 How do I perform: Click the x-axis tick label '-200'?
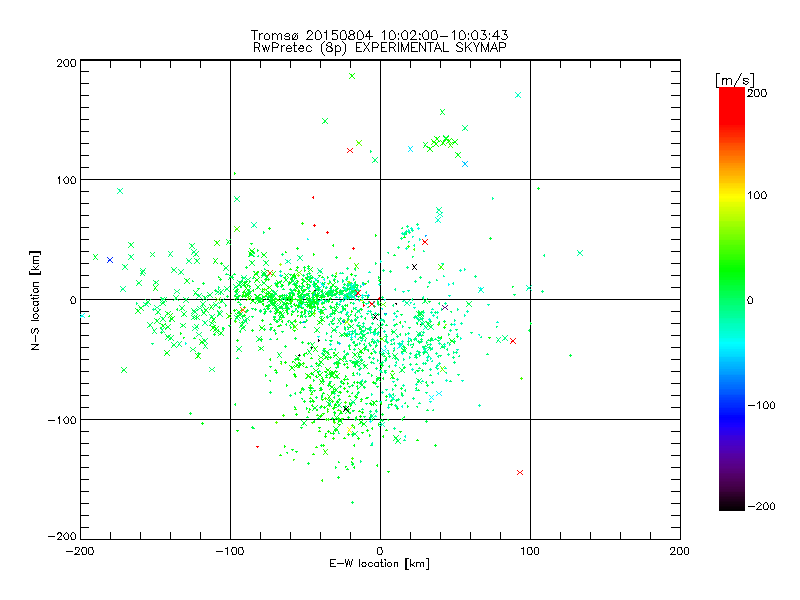pos(80,551)
